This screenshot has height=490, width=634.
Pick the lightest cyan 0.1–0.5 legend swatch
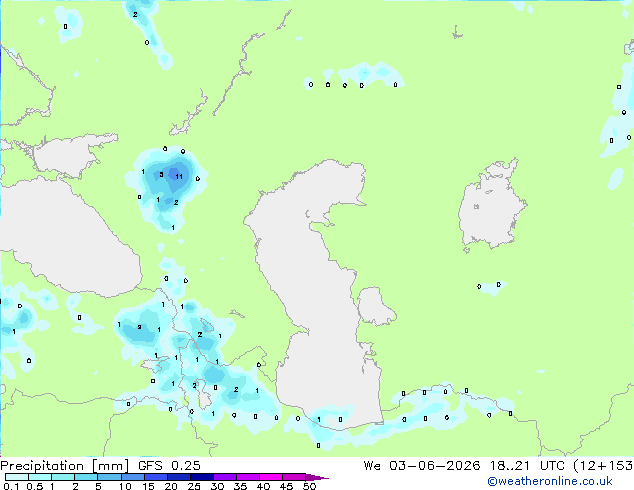point(17,477)
